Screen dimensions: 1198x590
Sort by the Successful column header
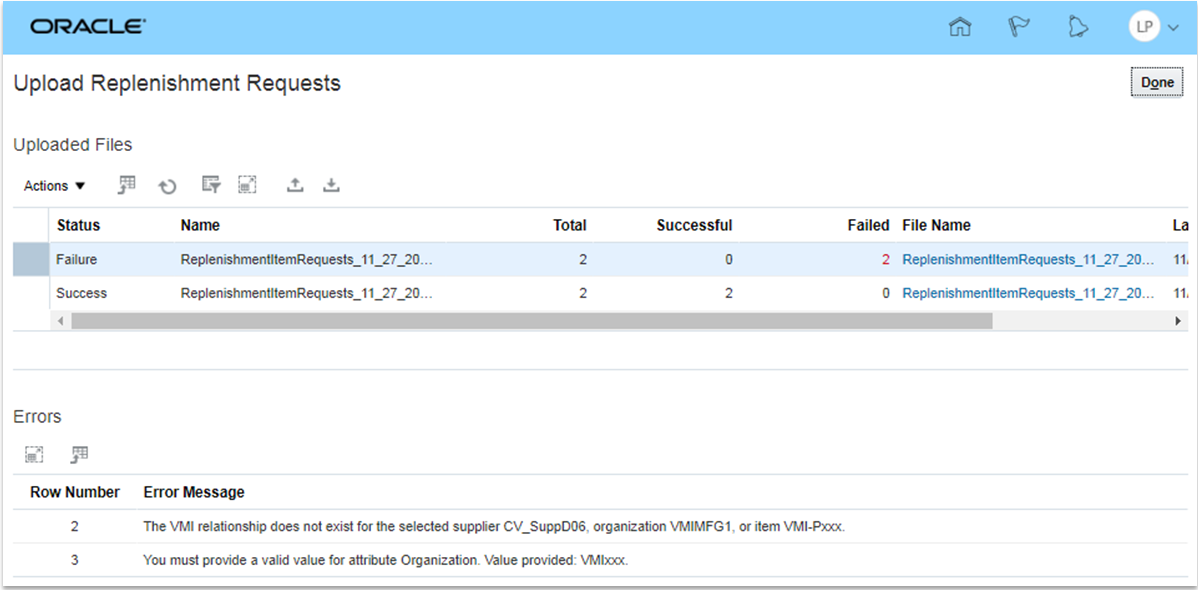695,225
